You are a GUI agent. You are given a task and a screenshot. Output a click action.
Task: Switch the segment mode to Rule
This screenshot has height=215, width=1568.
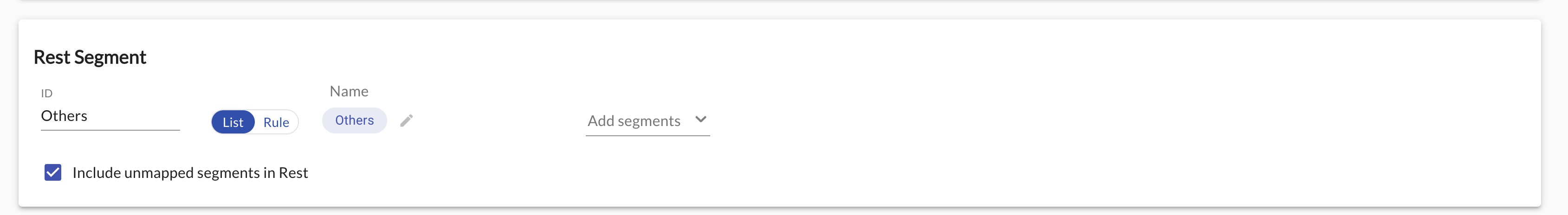pos(276,122)
